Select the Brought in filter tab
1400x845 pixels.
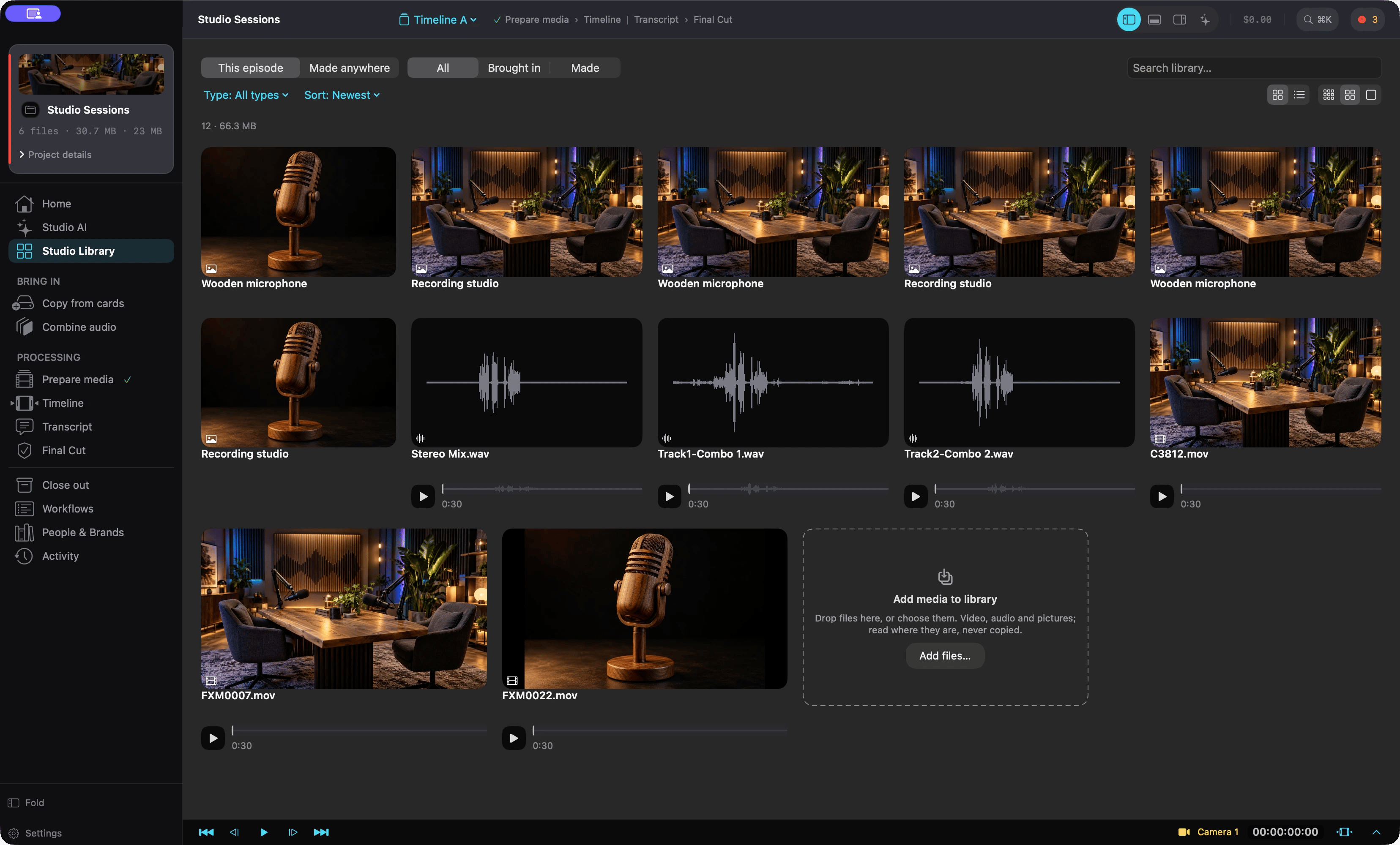pos(514,68)
